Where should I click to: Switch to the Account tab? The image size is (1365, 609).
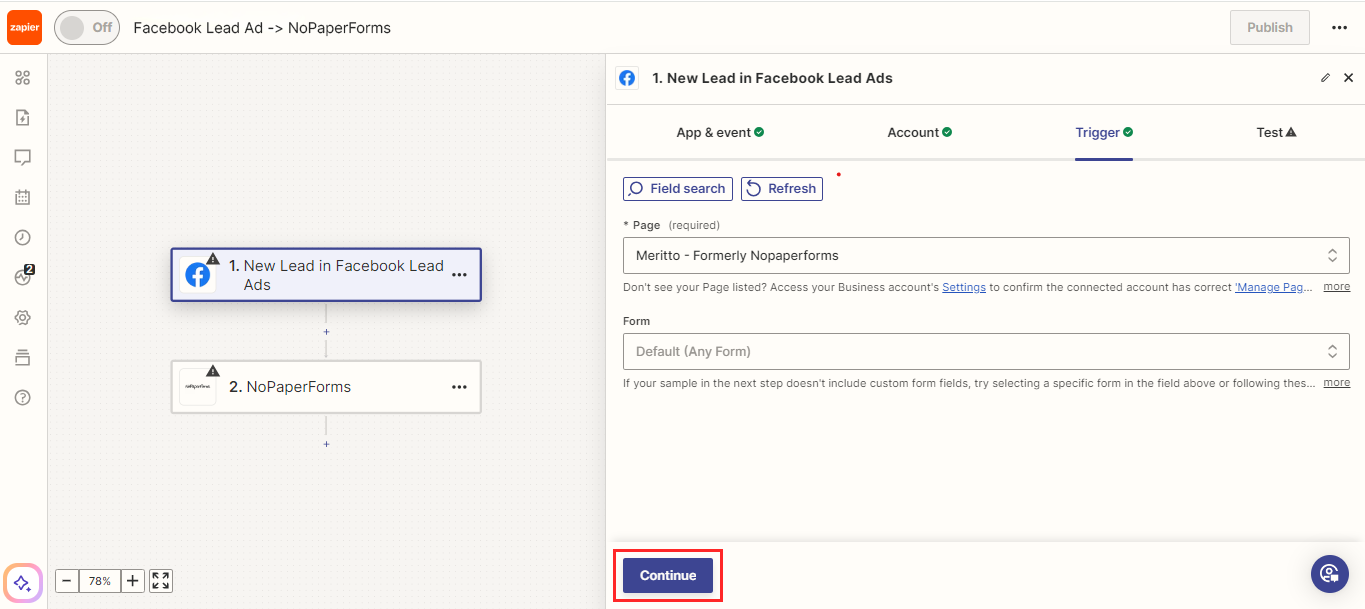[920, 132]
